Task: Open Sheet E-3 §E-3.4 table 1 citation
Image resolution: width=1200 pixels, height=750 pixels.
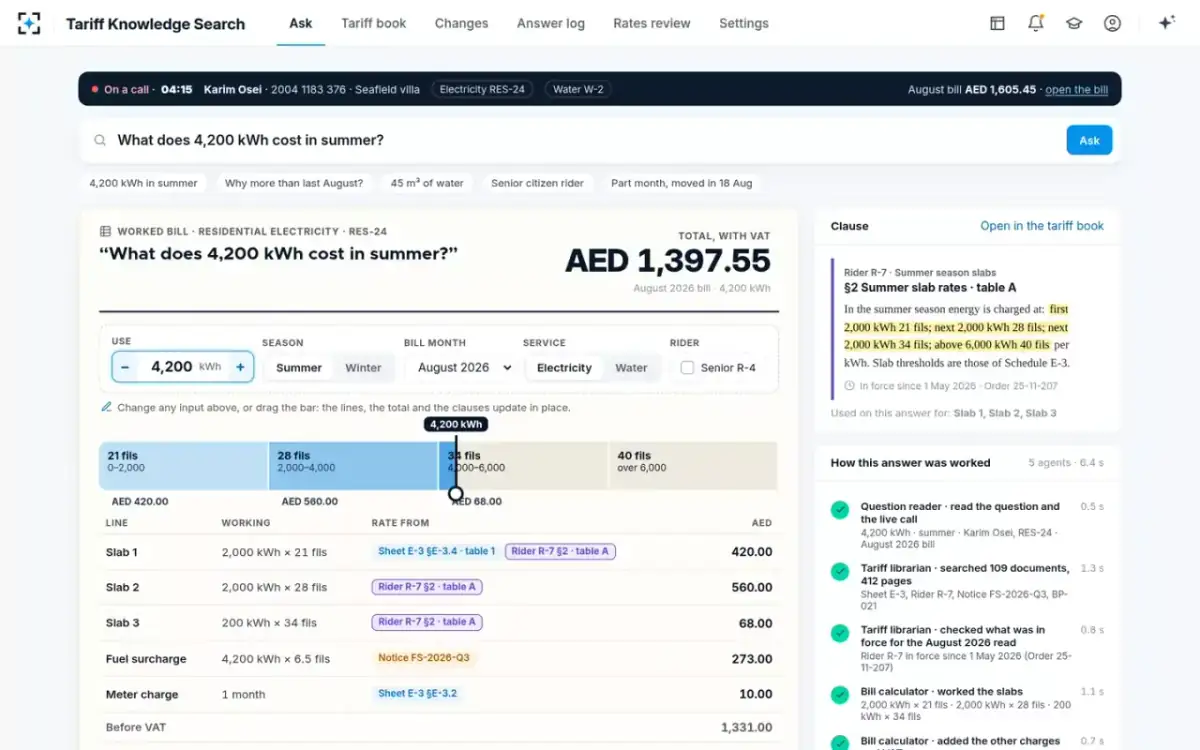Action: coord(436,551)
